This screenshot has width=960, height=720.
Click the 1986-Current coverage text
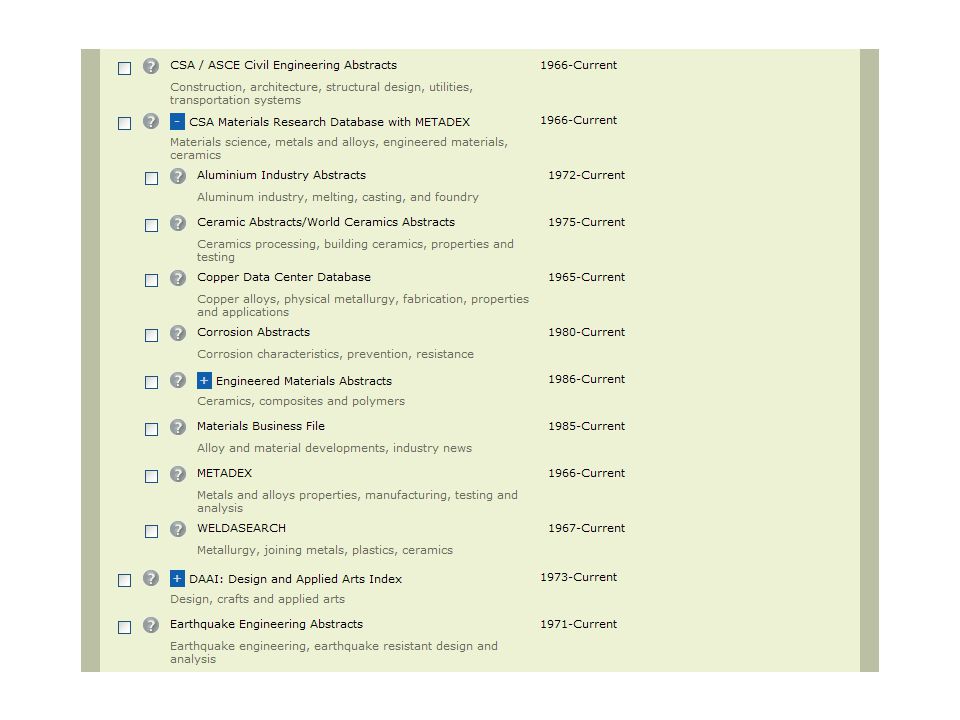(x=587, y=379)
